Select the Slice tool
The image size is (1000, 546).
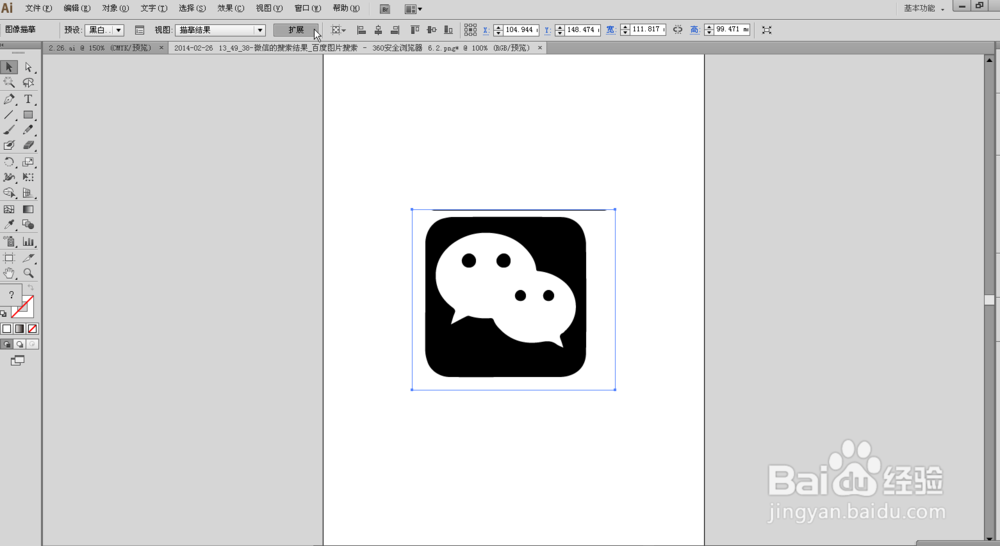(28, 258)
